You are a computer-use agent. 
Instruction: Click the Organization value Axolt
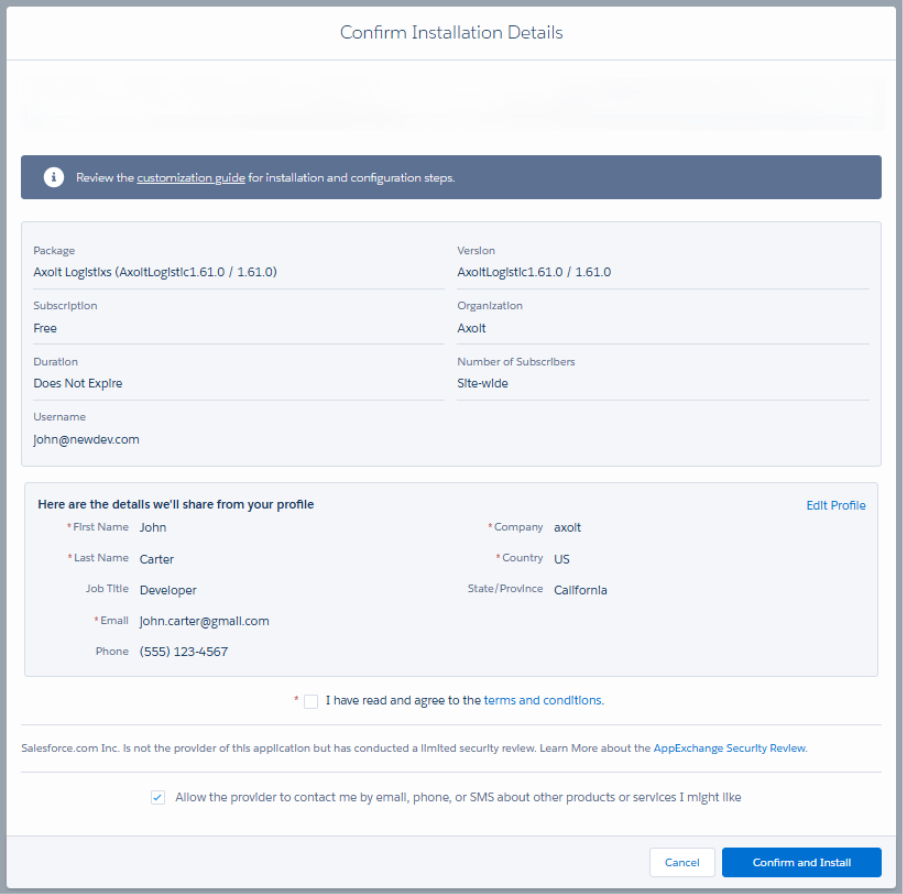pyautogui.click(x=471, y=328)
